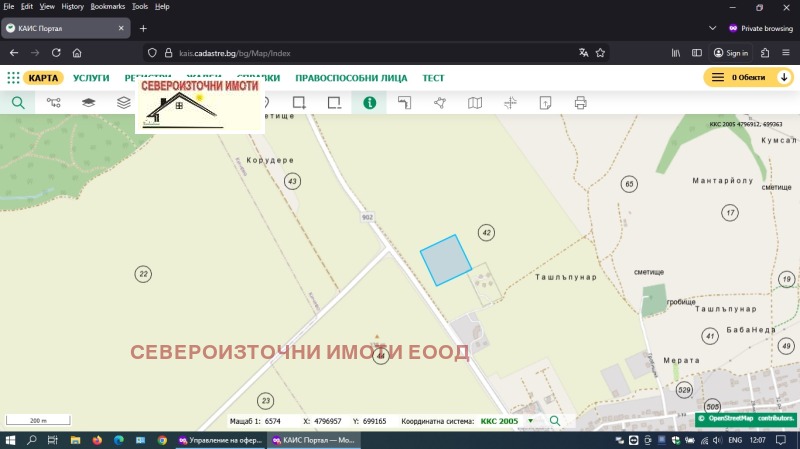
Task: Open the Bookmarks menu
Action: click(x=108, y=7)
